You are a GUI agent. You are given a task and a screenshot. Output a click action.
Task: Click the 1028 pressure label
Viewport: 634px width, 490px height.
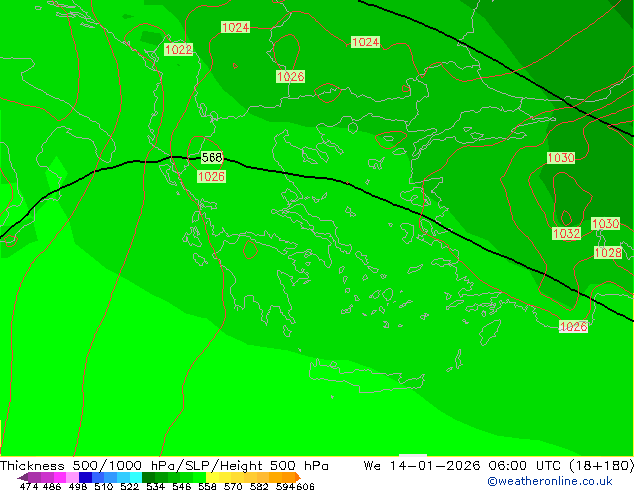pyautogui.click(x=608, y=252)
